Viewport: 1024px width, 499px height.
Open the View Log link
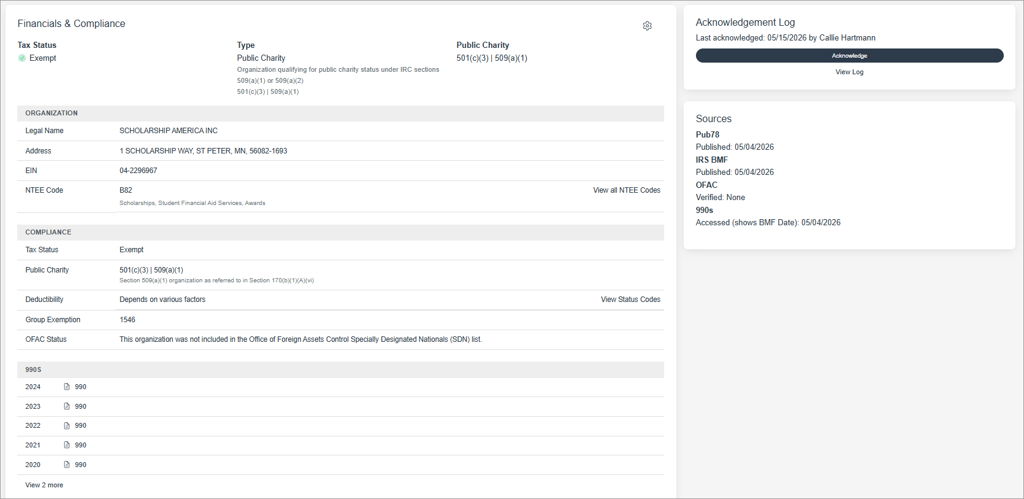pyautogui.click(x=849, y=72)
